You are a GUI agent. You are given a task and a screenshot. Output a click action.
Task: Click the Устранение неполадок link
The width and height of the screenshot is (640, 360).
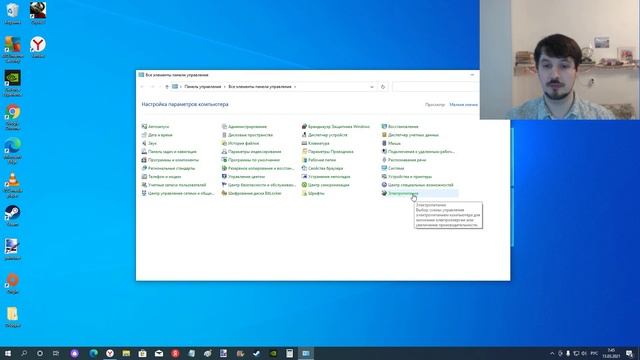329,177
